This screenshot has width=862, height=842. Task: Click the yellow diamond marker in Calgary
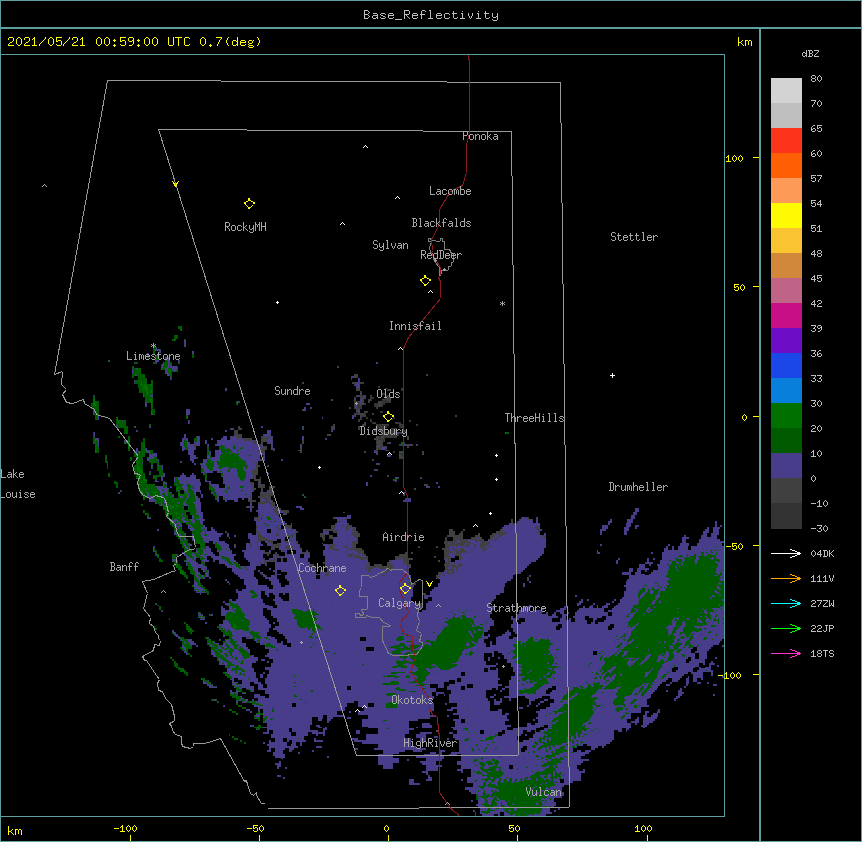point(405,589)
